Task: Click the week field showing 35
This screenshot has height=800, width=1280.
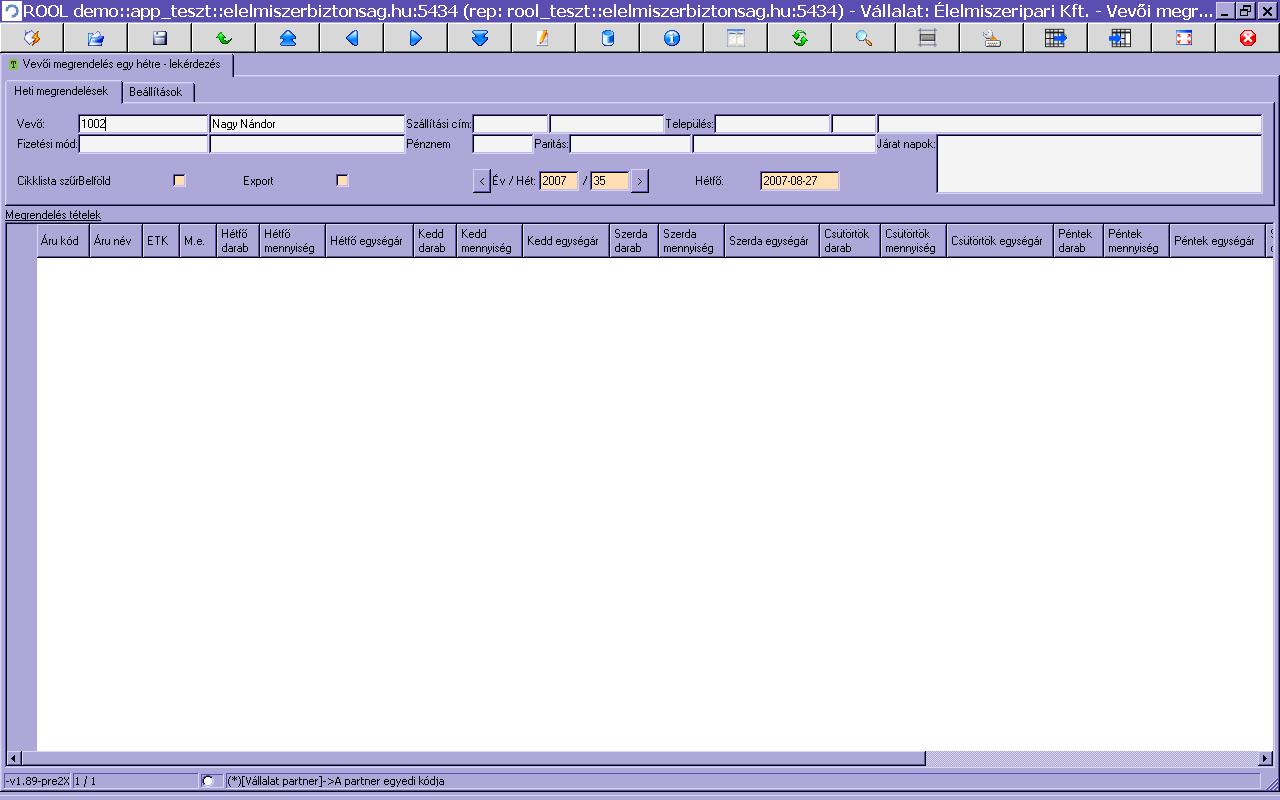Action: [x=610, y=181]
